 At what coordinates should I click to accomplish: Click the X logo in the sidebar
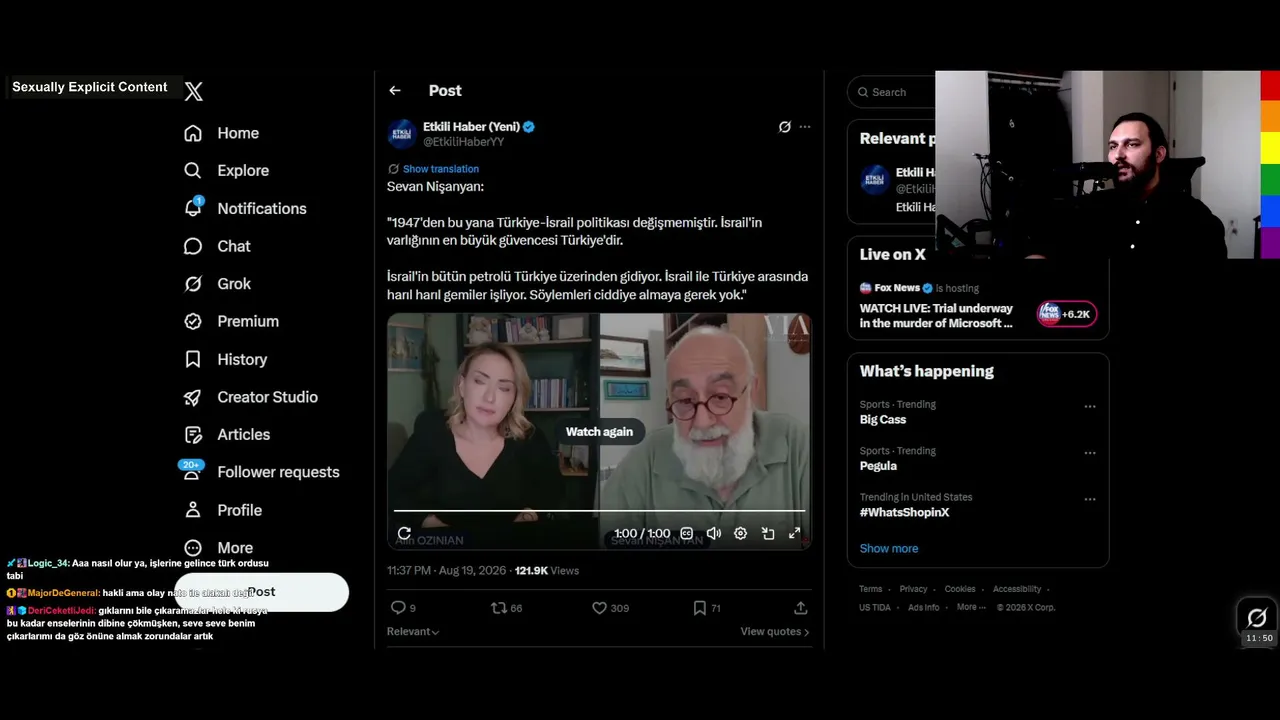pyautogui.click(x=194, y=91)
